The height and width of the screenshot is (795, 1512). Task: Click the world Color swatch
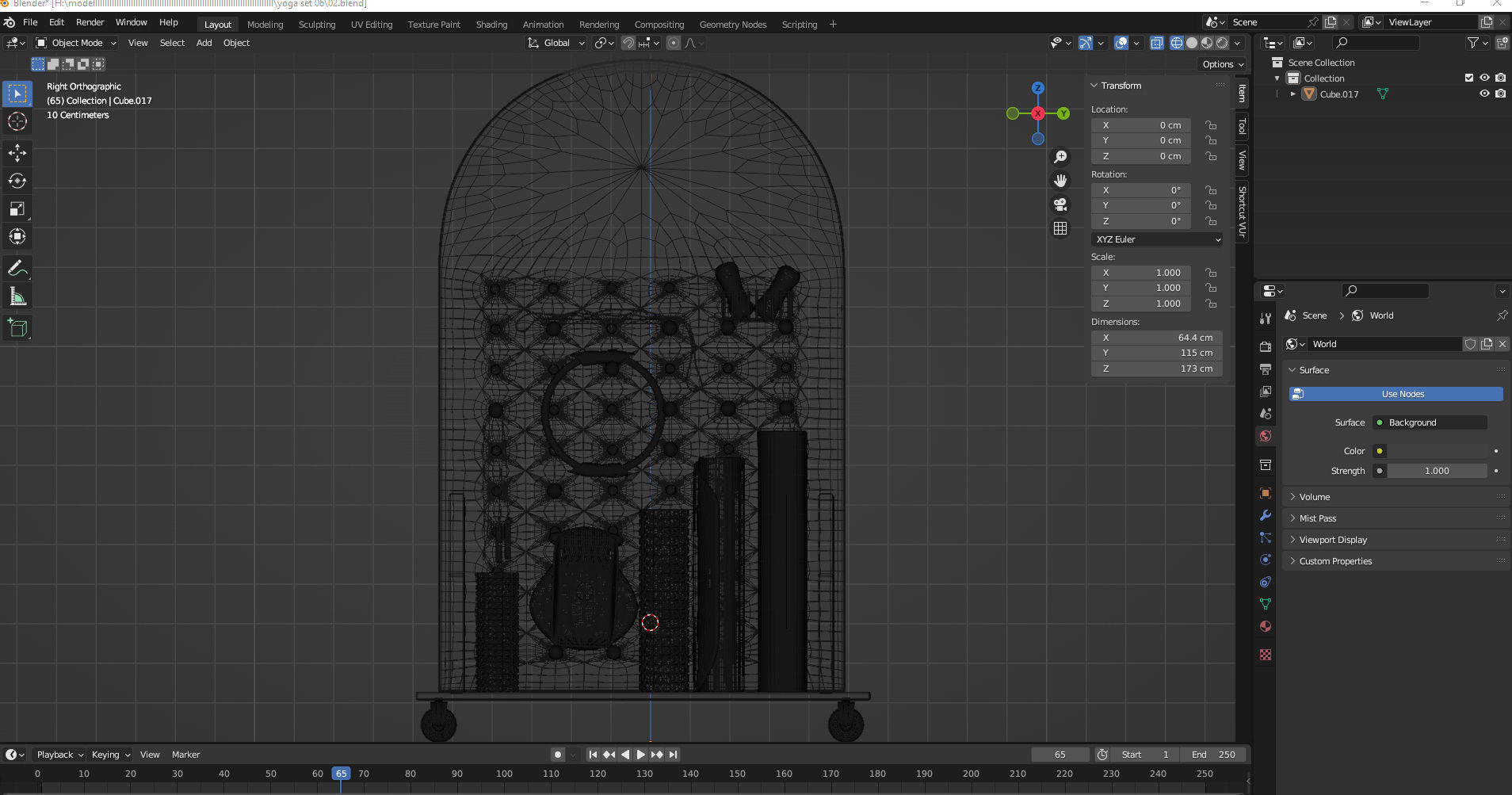click(x=1436, y=451)
